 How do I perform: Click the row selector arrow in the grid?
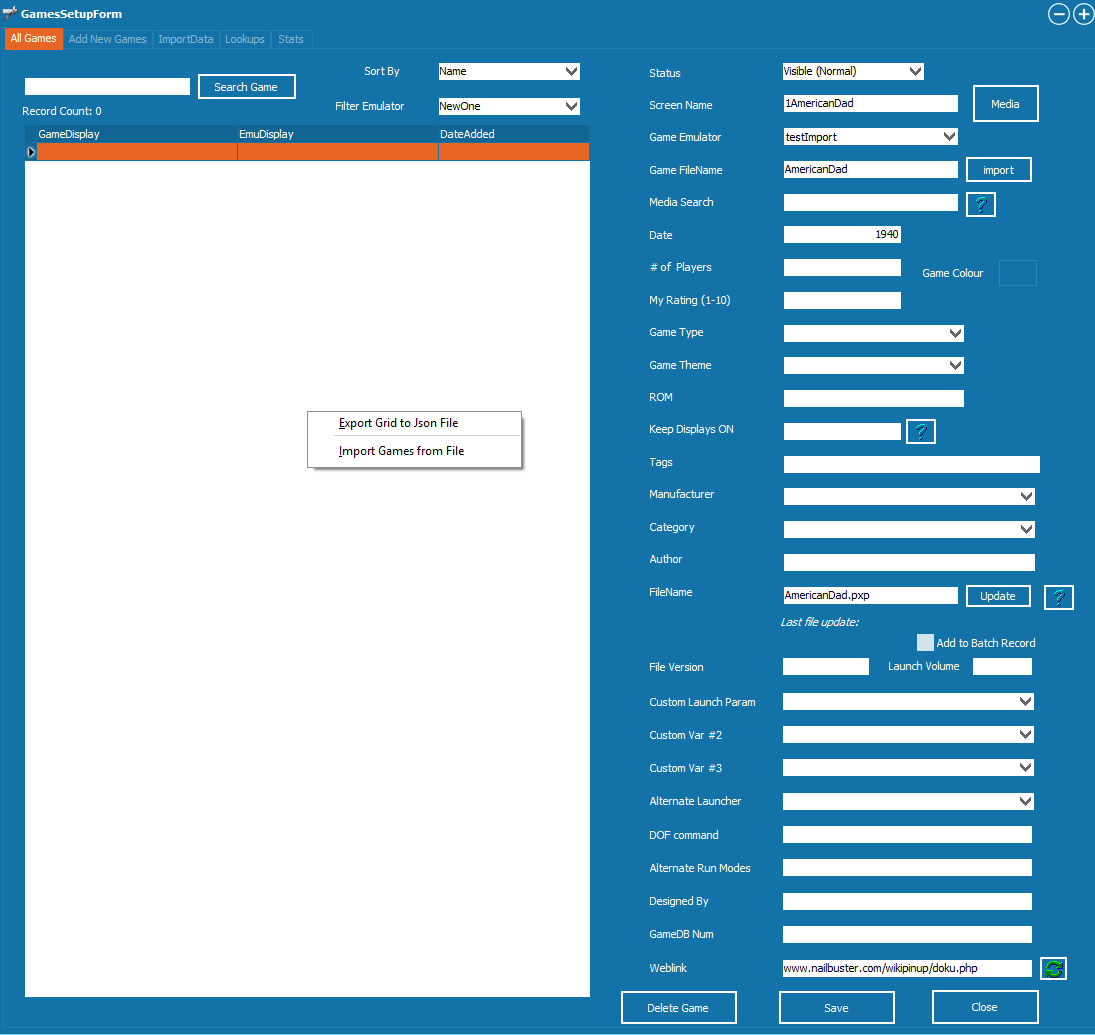pyautogui.click(x=31, y=152)
